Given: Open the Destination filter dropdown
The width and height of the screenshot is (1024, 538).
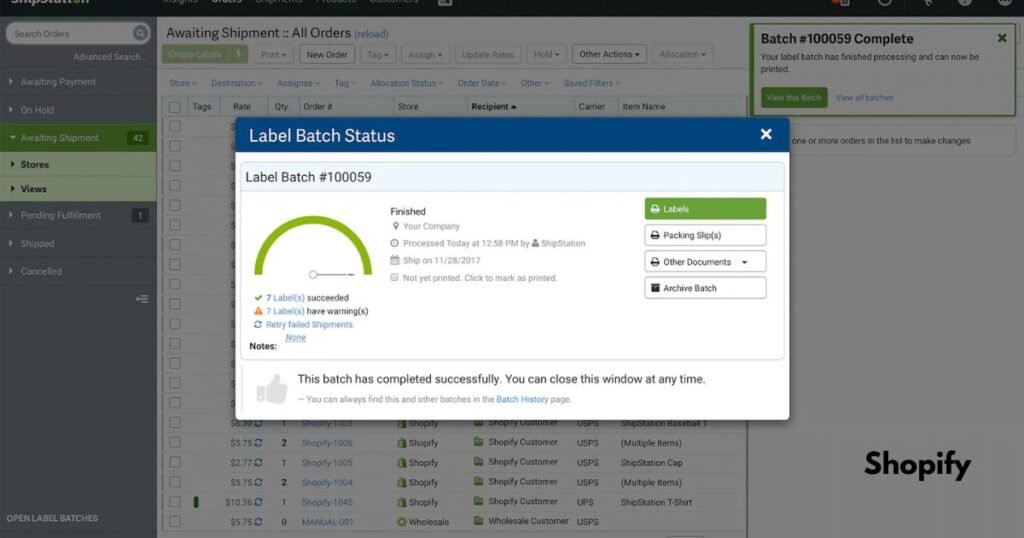Looking at the screenshot, I should point(236,83).
